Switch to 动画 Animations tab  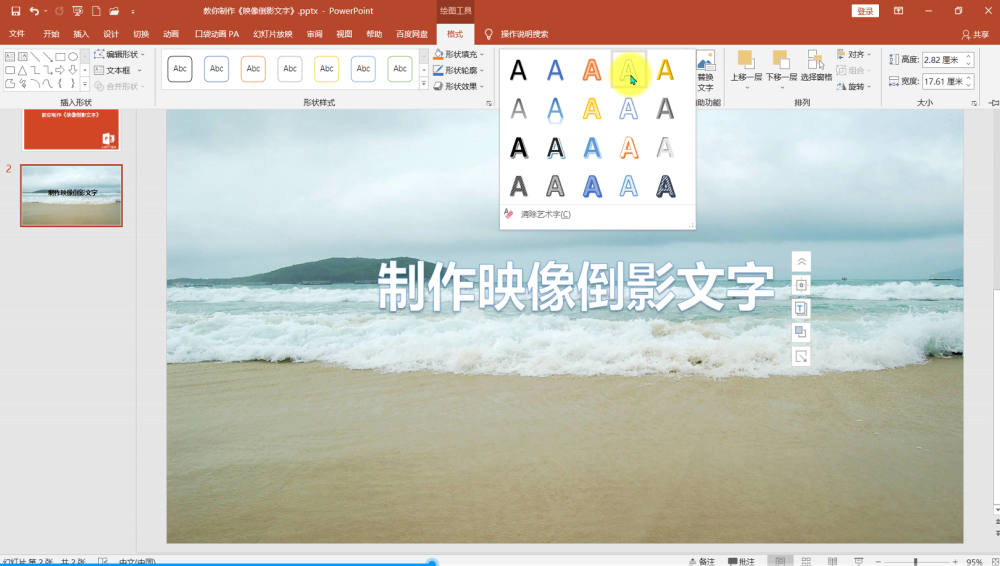click(171, 34)
